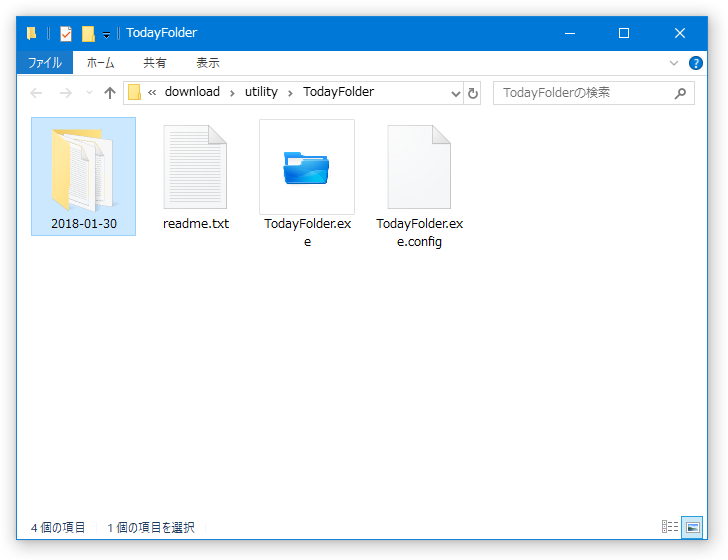Navigate to utility in address bar
This screenshot has width=728, height=560.
[261, 92]
